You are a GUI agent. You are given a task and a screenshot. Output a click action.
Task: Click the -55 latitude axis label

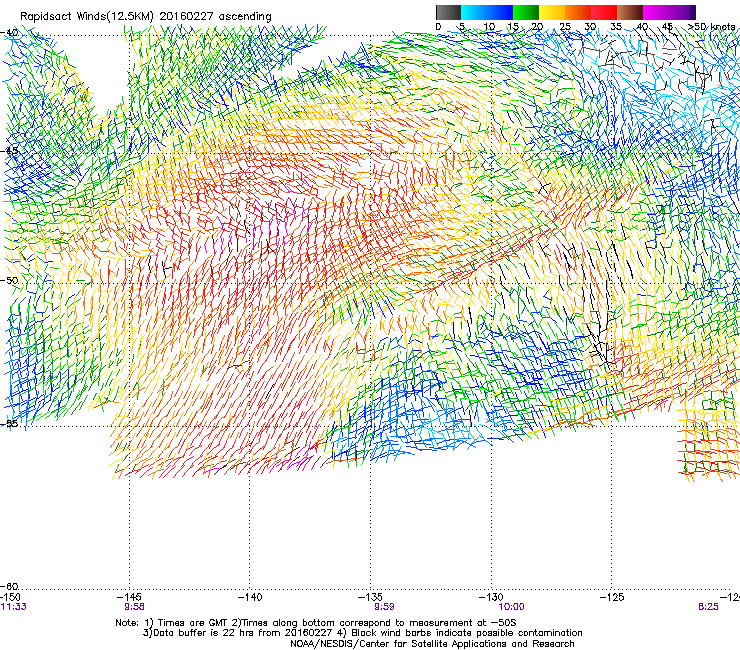pyautogui.click(x=9, y=423)
